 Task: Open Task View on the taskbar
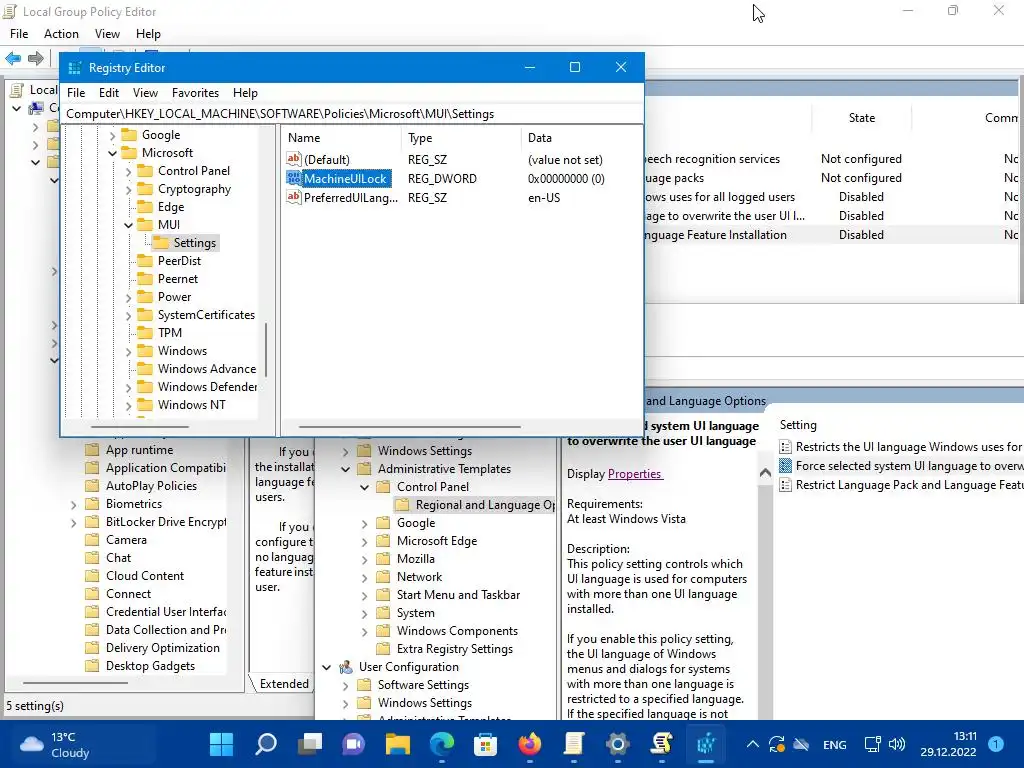(310, 744)
